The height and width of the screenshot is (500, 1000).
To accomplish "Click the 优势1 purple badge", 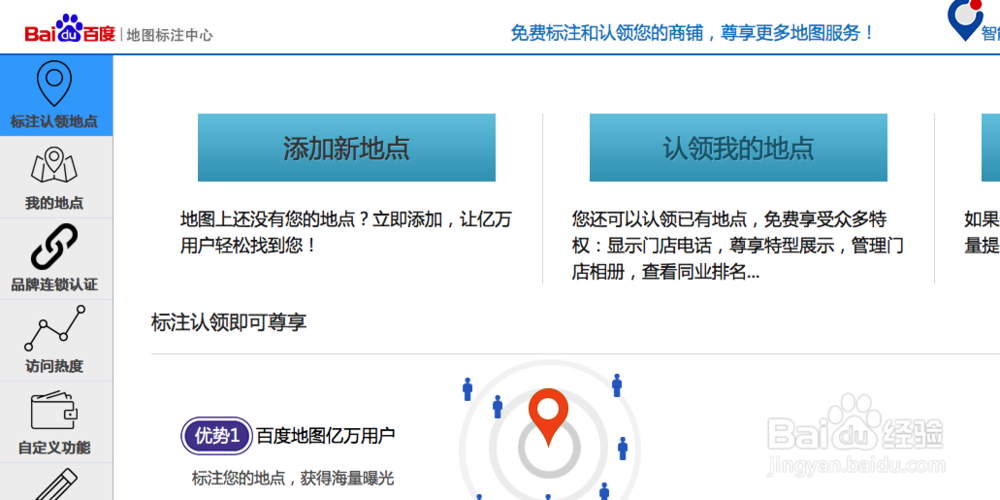I will click(217, 436).
